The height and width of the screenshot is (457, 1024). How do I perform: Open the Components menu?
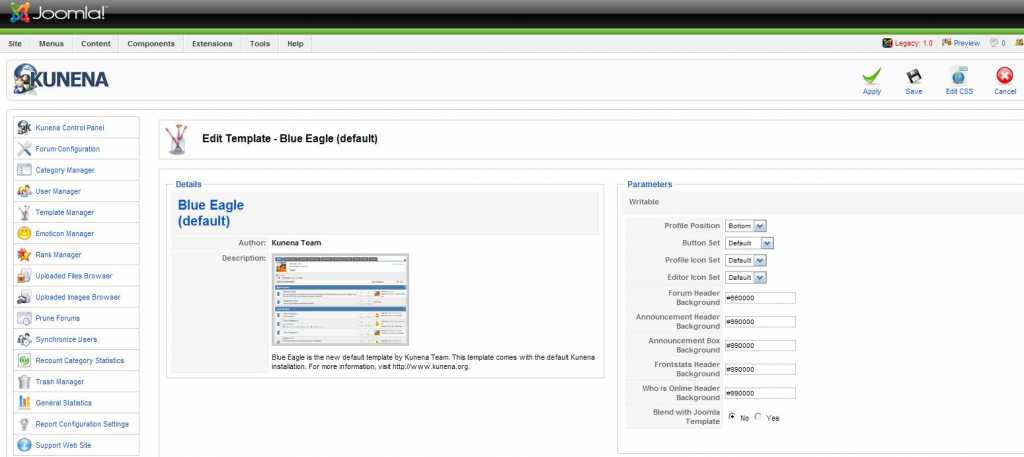[151, 44]
